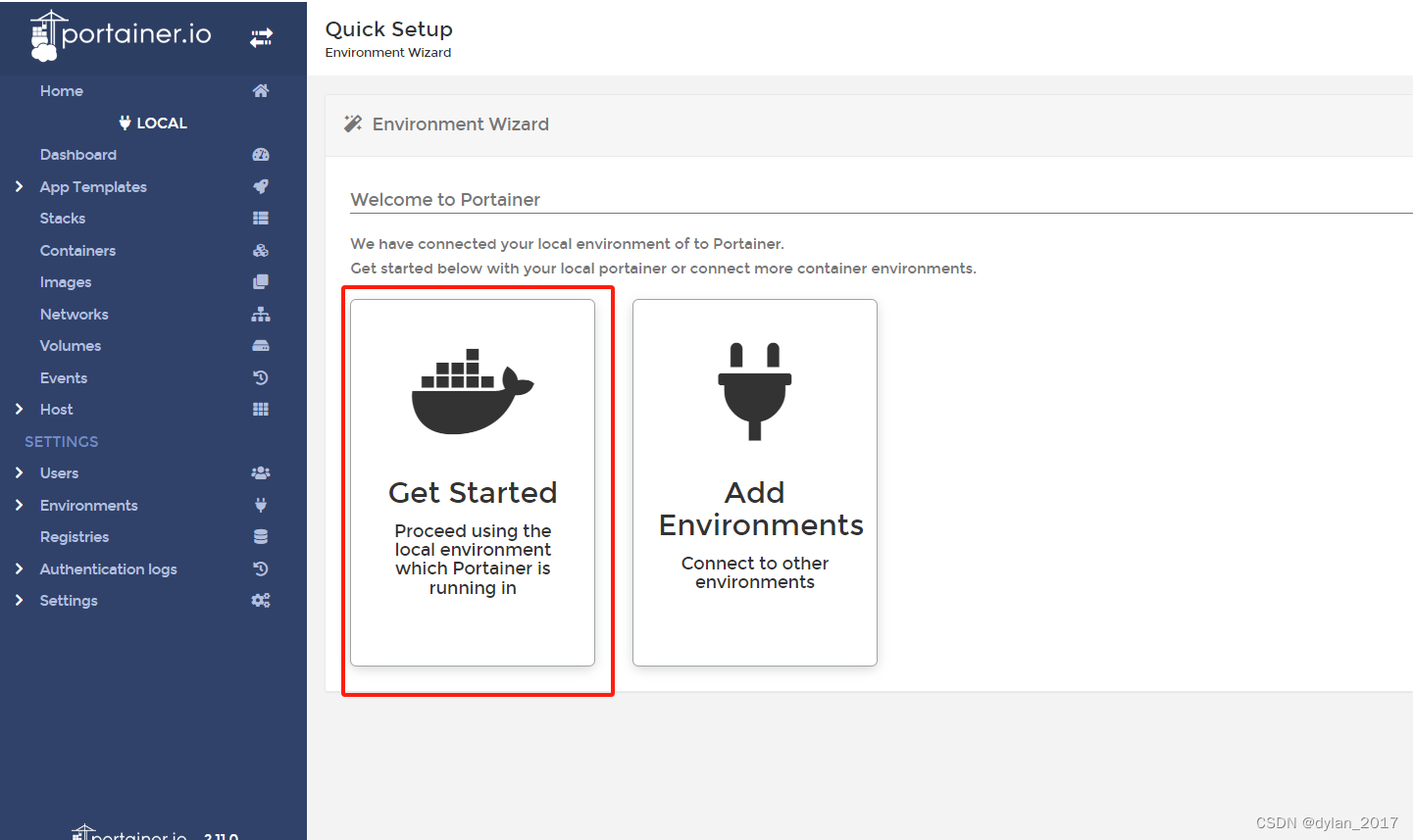Click the Containers cubes icon
Screen dimensions: 1413x840
pyautogui.click(x=261, y=251)
